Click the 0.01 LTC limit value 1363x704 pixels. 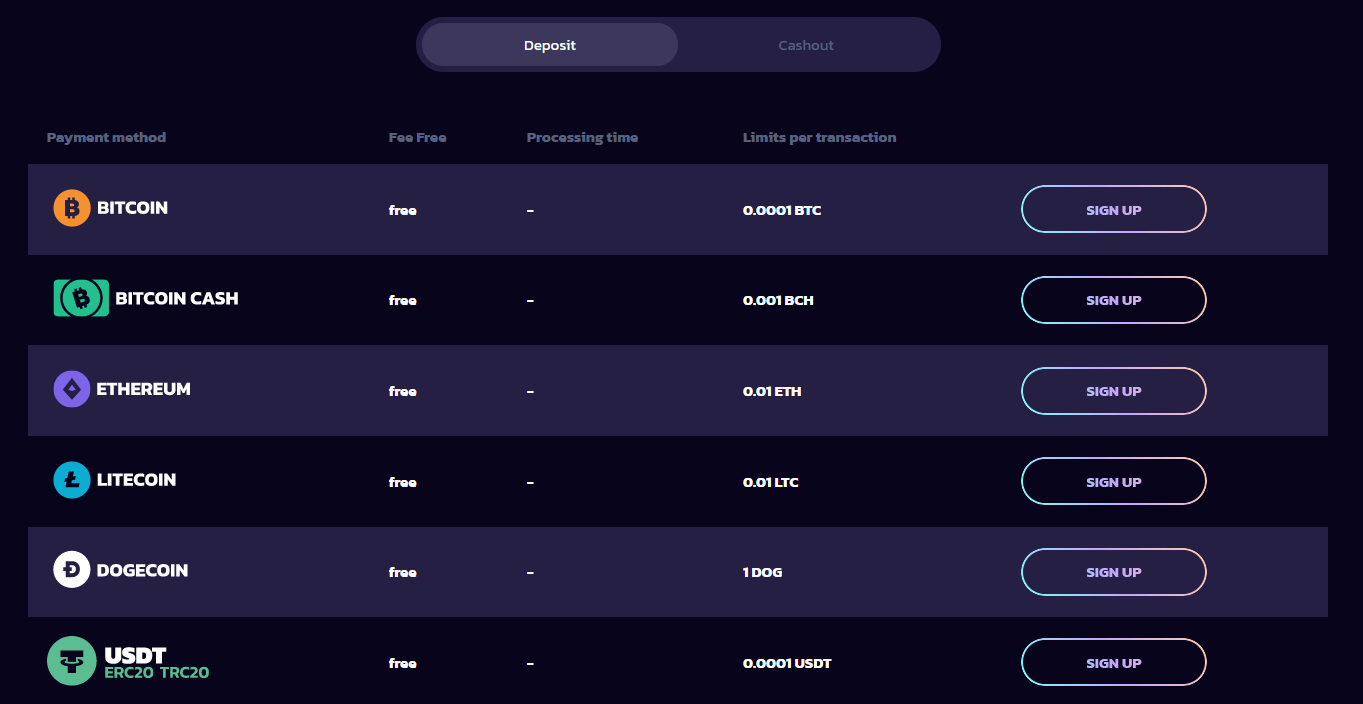tap(770, 482)
